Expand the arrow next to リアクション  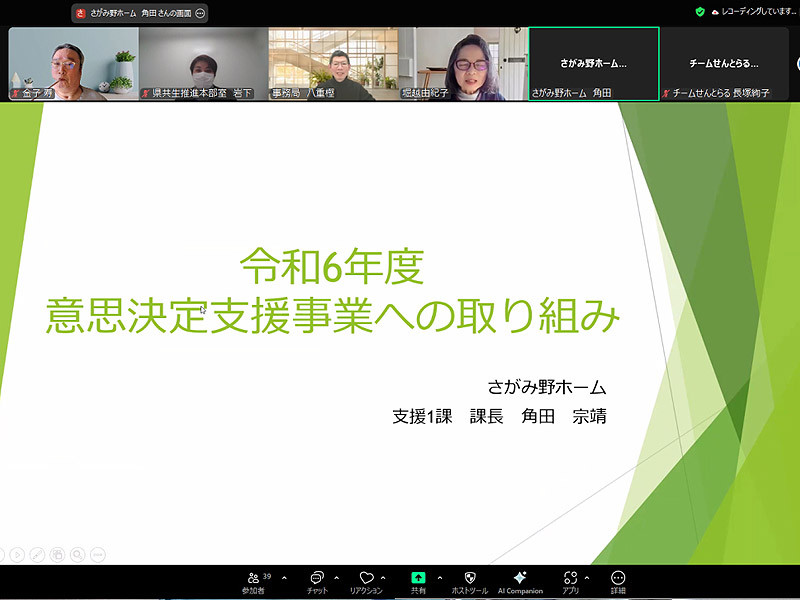(x=384, y=578)
